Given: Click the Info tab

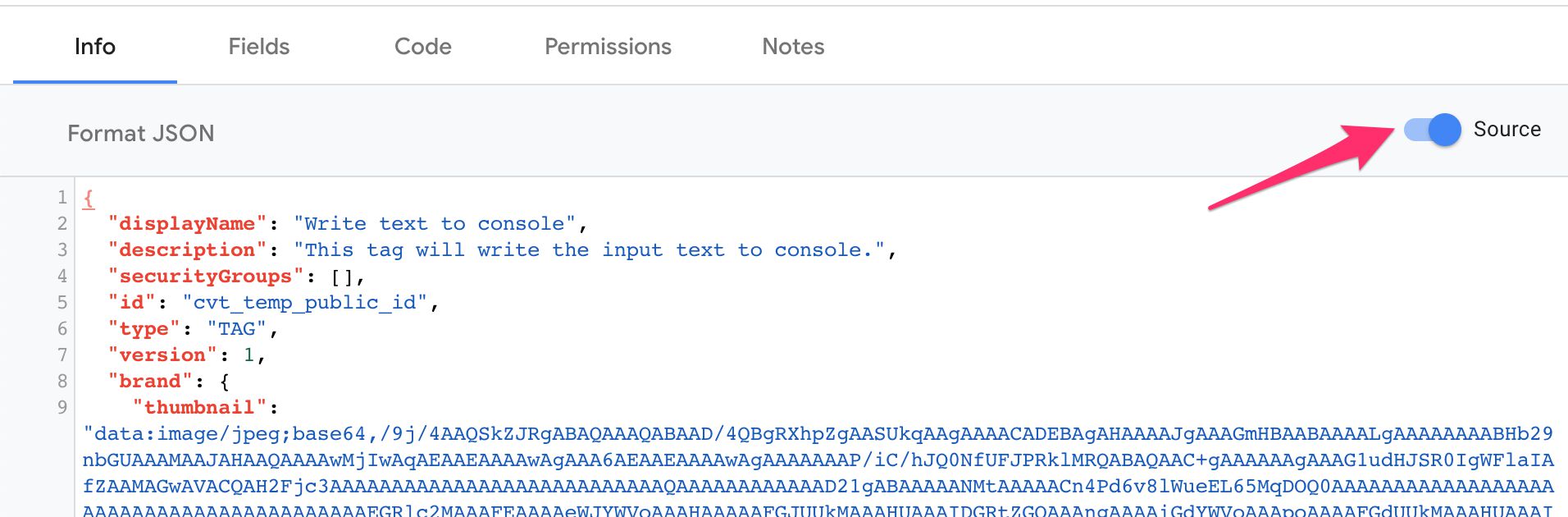Looking at the screenshot, I should pos(95,47).
